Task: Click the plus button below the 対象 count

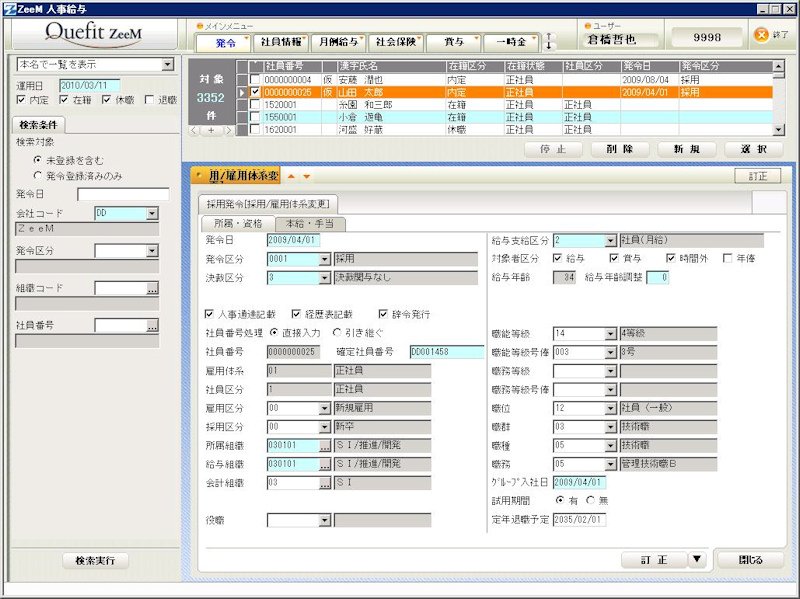Action: 211,131
